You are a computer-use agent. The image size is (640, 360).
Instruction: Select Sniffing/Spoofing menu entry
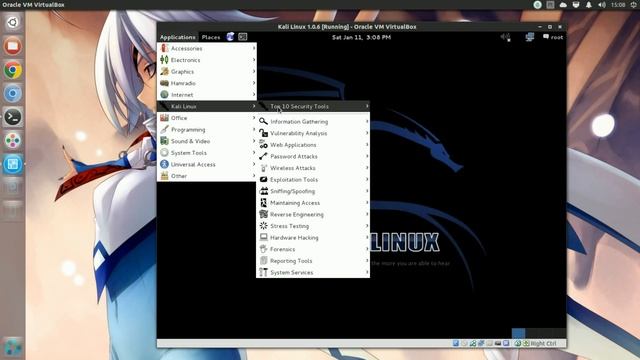click(313, 191)
